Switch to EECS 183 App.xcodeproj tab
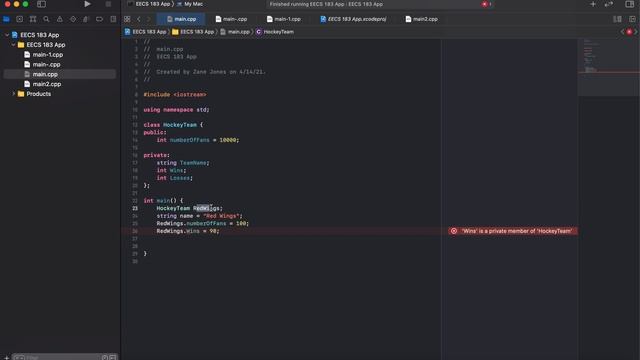640x360 pixels. click(353, 19)
